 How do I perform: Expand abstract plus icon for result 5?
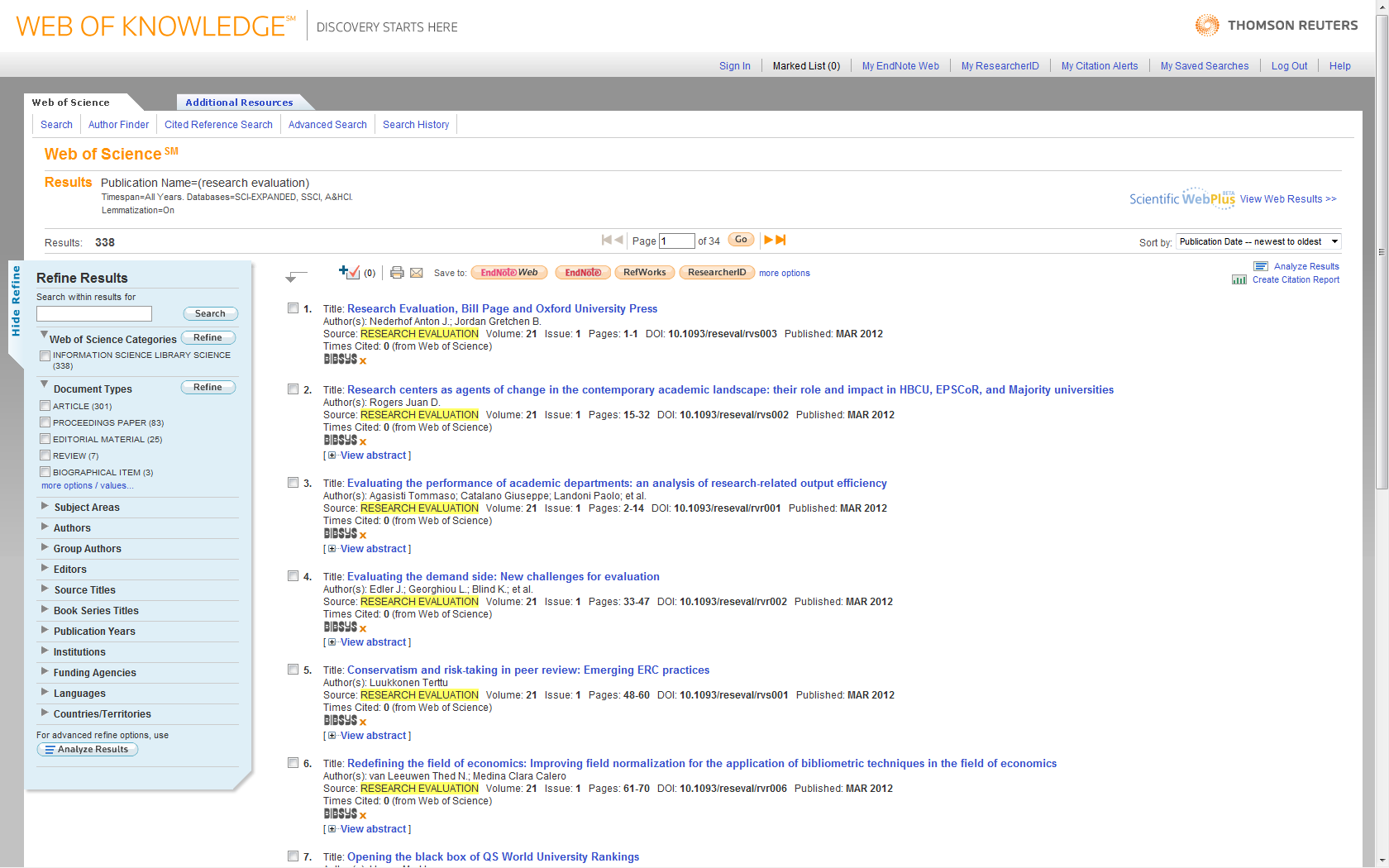pyautogui.click(x=332, y=736)
